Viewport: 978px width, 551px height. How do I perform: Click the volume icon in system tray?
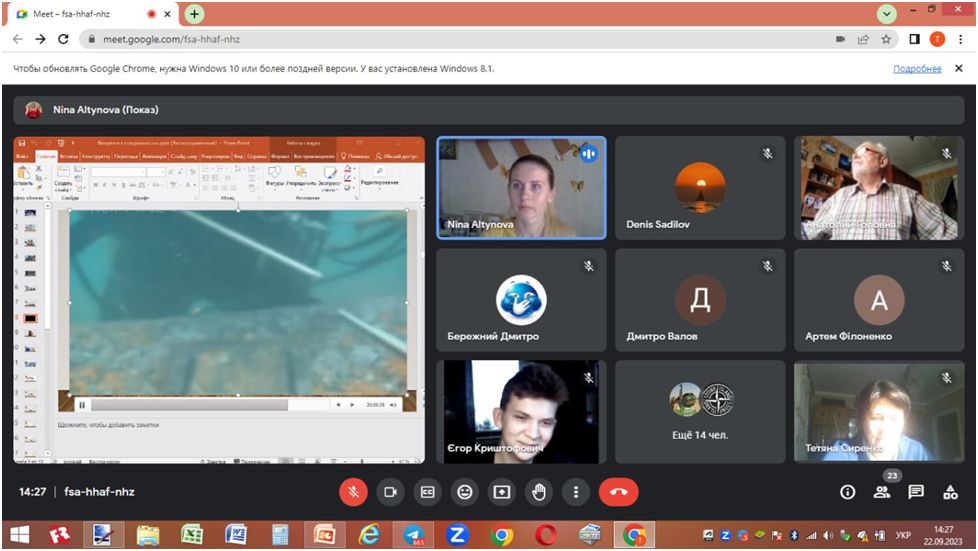pyautogui.click(x=828, y=535)
